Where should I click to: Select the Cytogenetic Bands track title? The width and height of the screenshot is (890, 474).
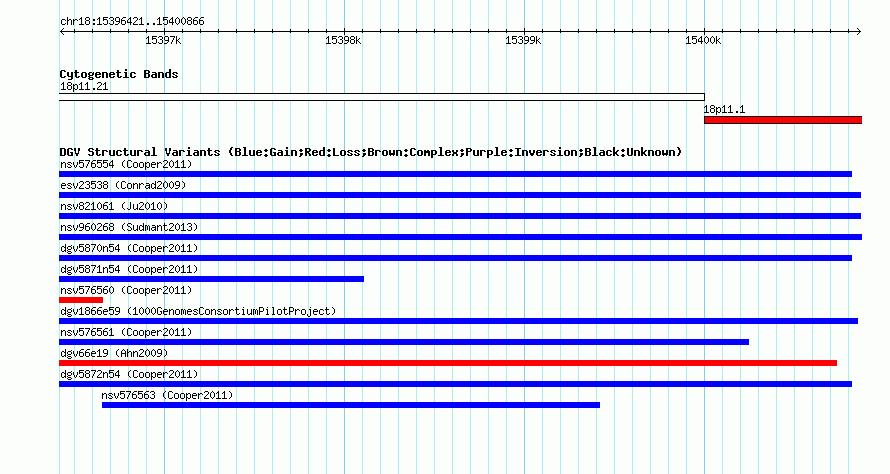(x=119, y=74)
